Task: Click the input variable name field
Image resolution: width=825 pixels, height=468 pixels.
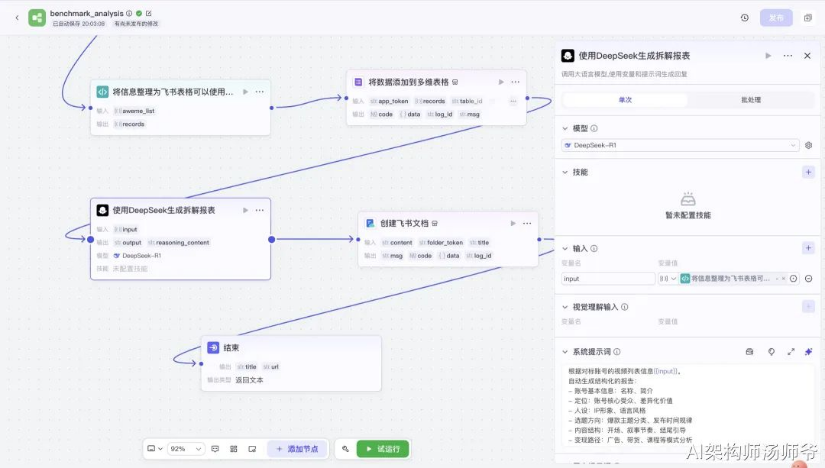Action: (x=608, y=278)
